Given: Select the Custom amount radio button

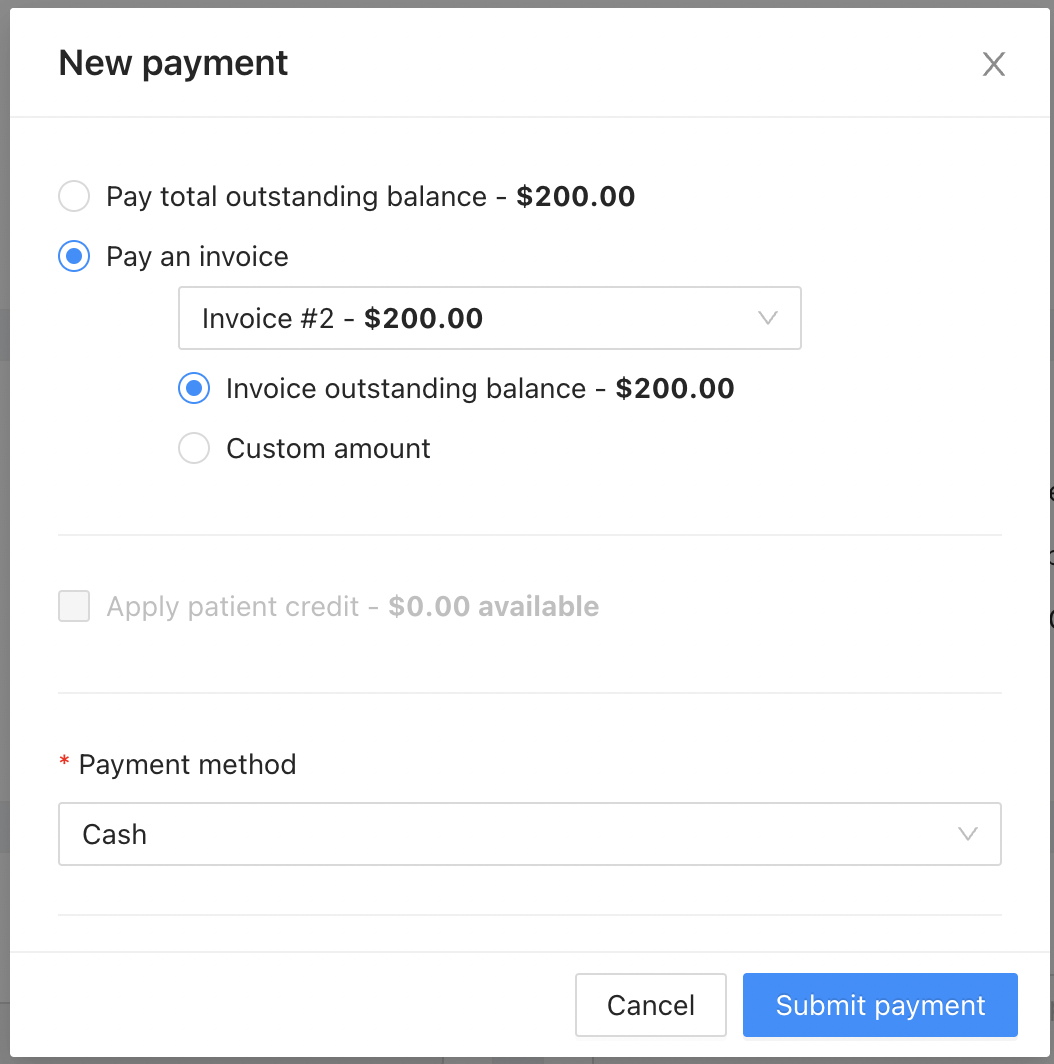Looking at the screenshot, I should [x=194, y=448].
